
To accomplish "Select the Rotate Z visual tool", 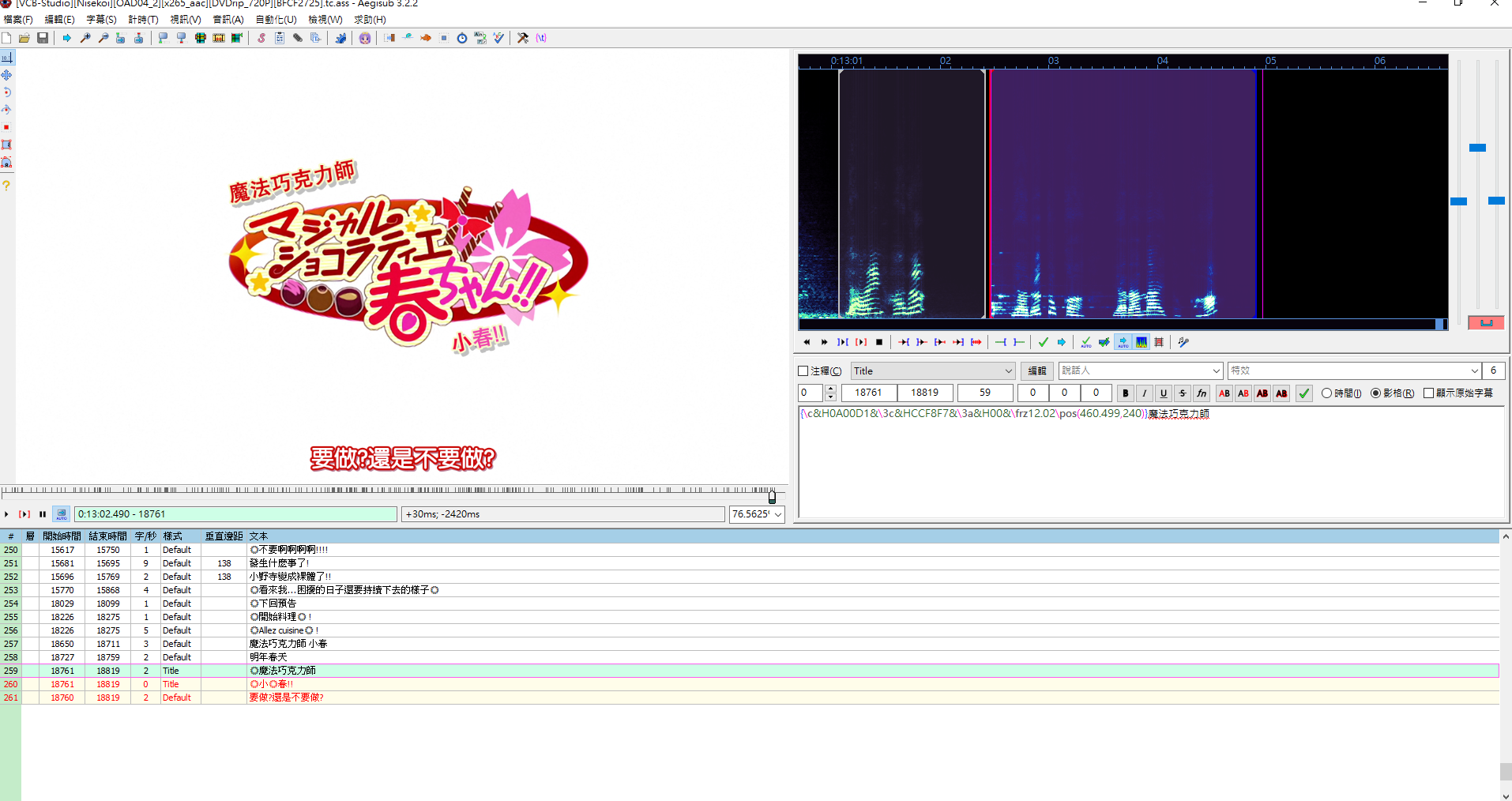I will coord(6,92).
